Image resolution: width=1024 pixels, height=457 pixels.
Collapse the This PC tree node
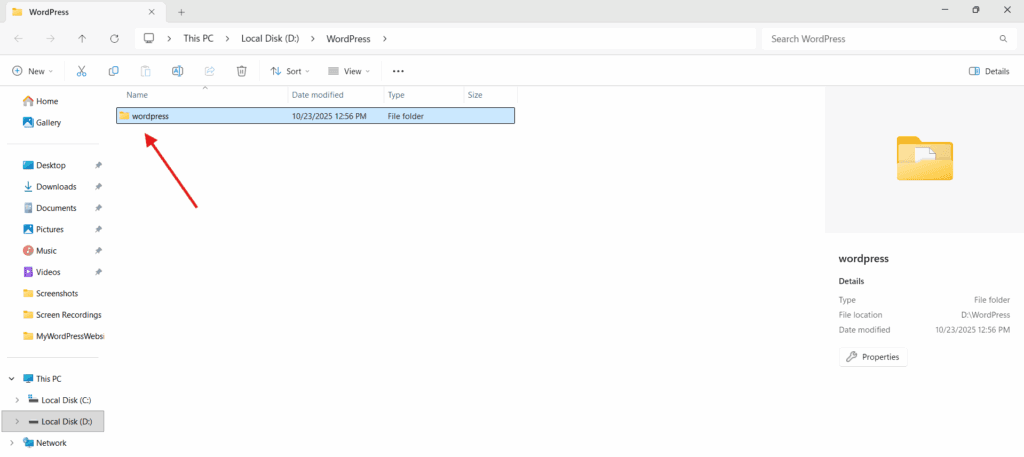point(11,379)
